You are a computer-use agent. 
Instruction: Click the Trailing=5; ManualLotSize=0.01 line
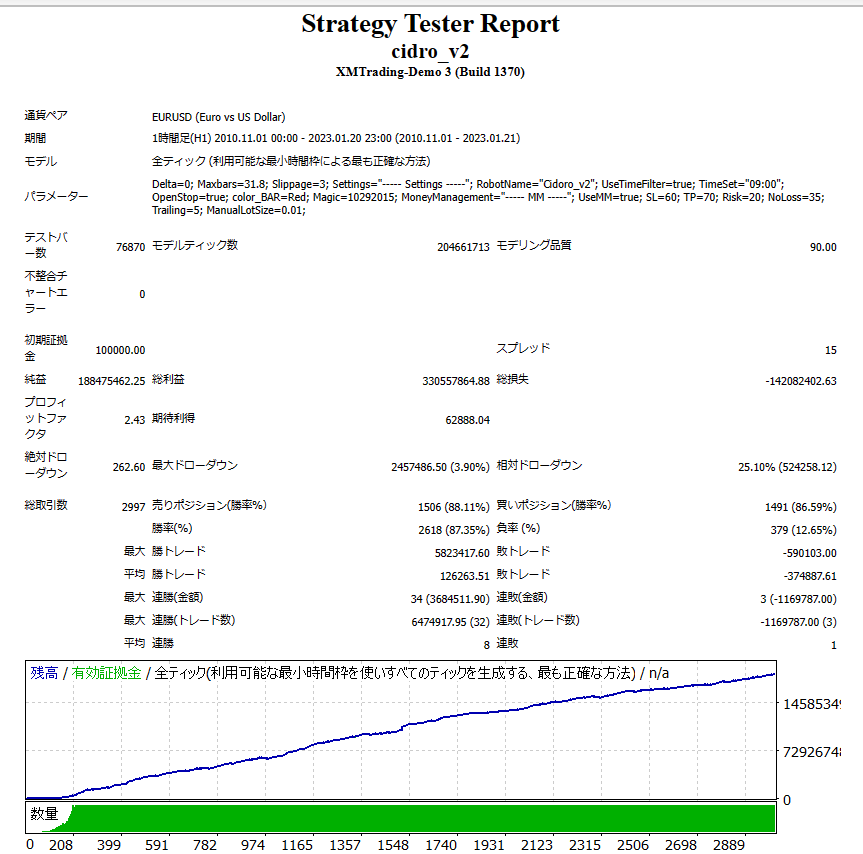228,210
